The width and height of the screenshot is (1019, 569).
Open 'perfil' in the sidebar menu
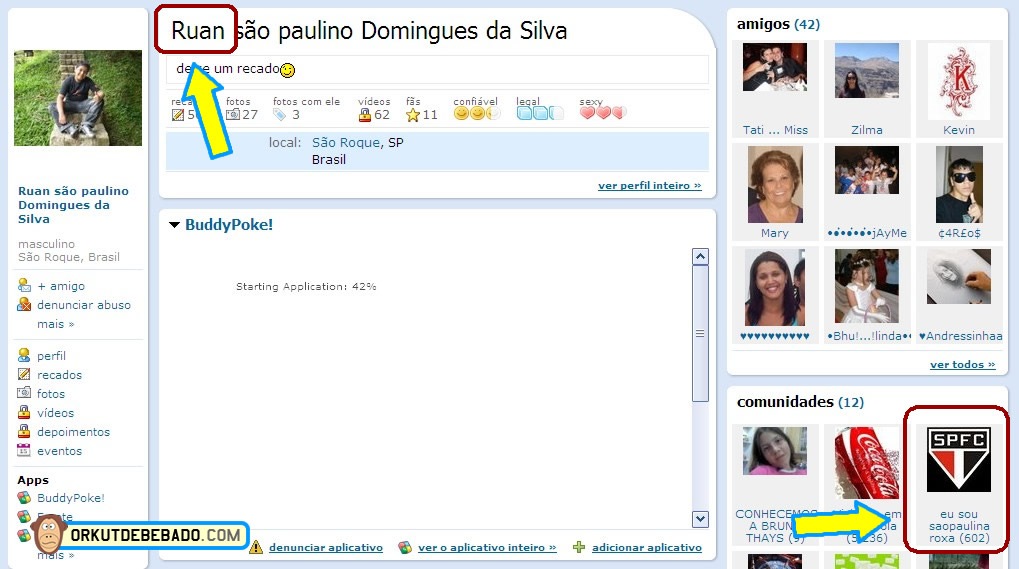tap(51, 356)
